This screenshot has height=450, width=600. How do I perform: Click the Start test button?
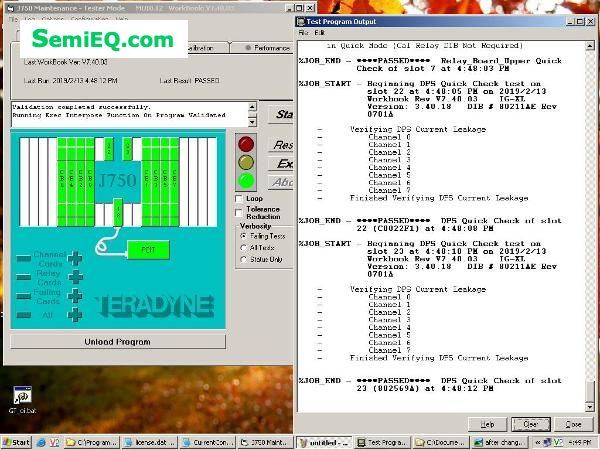[x=280, y=114]
